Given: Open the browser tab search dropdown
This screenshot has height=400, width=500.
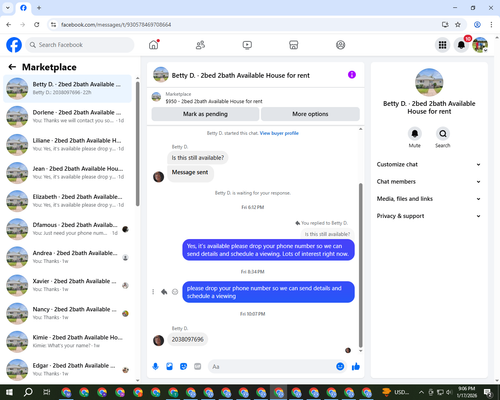Looking at the screenshot, I should [x=8, y=8].
